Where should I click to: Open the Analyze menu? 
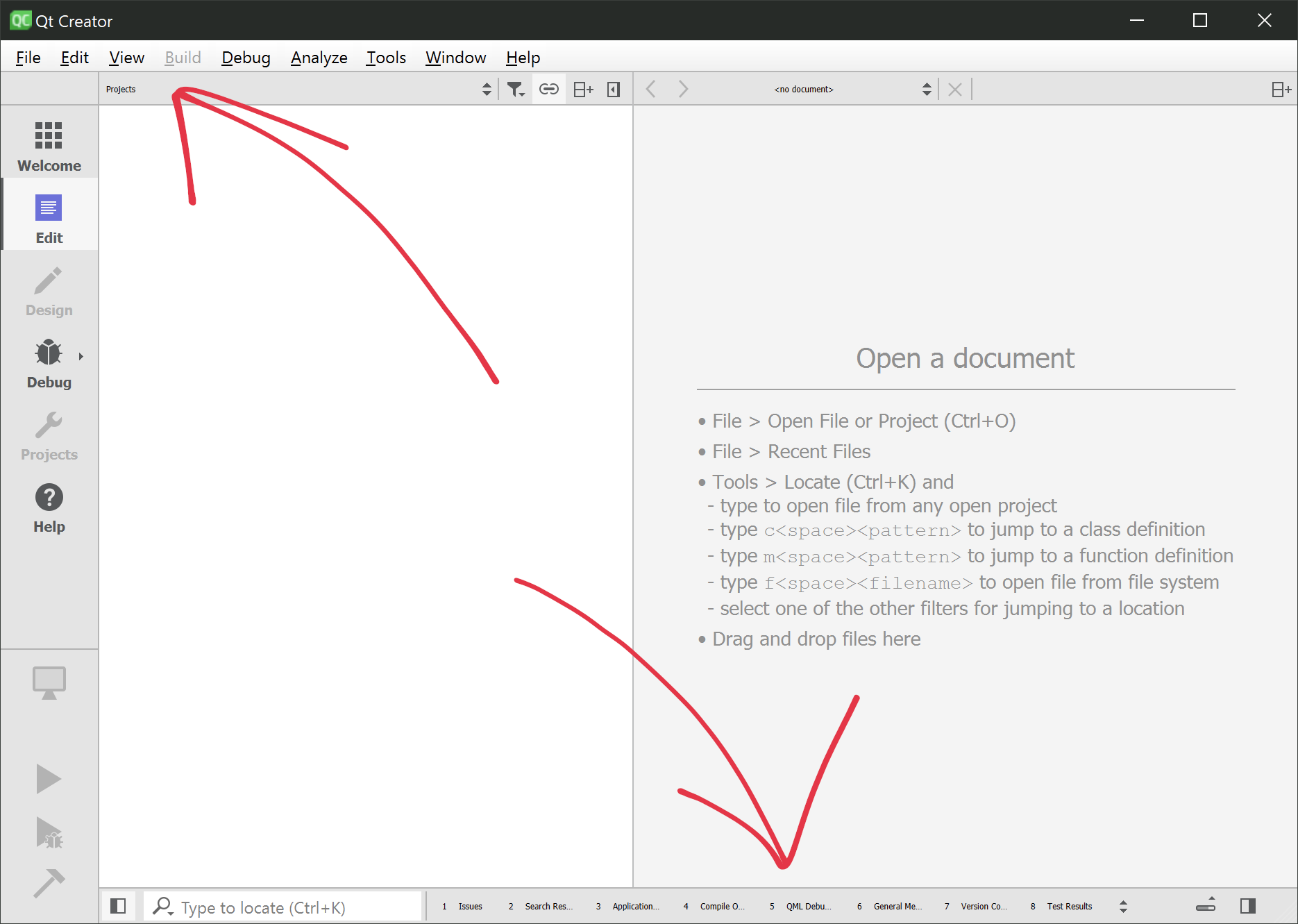pyautogui.click(x=319, y=58)
